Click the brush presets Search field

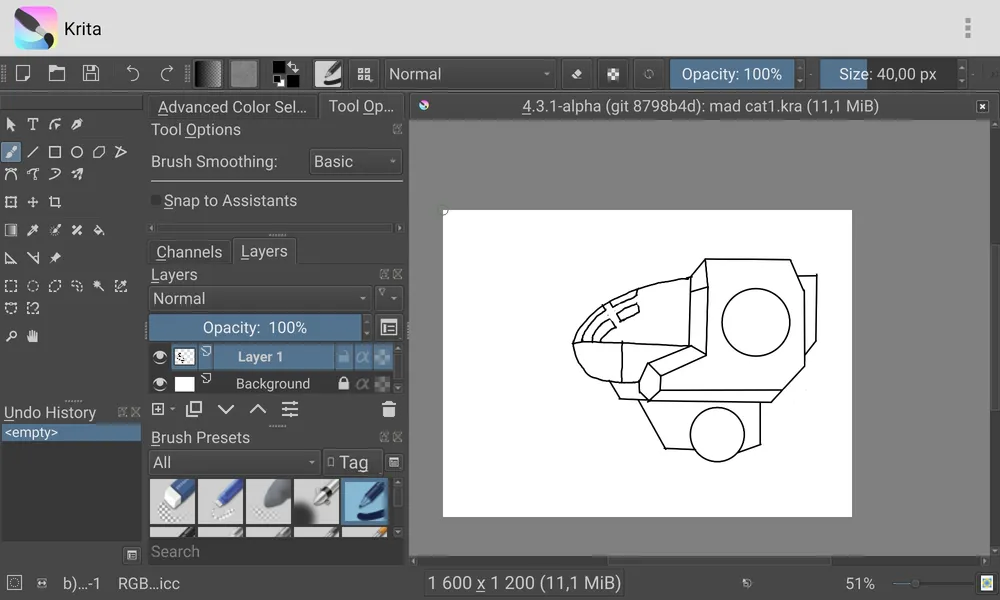270,551
